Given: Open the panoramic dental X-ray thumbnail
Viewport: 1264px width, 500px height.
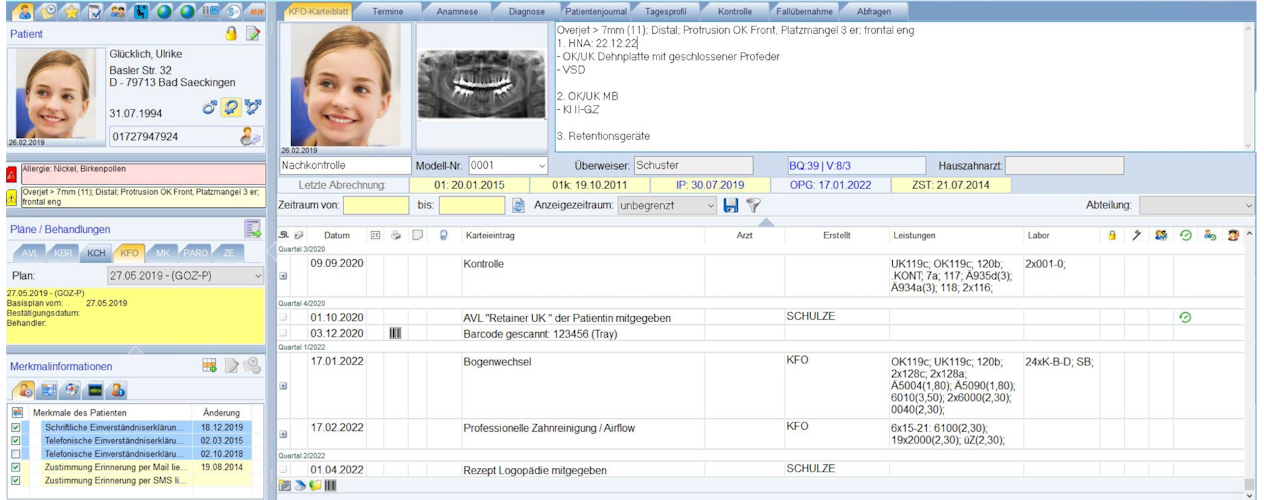Looking at the screenshot, I should point(482,85).
